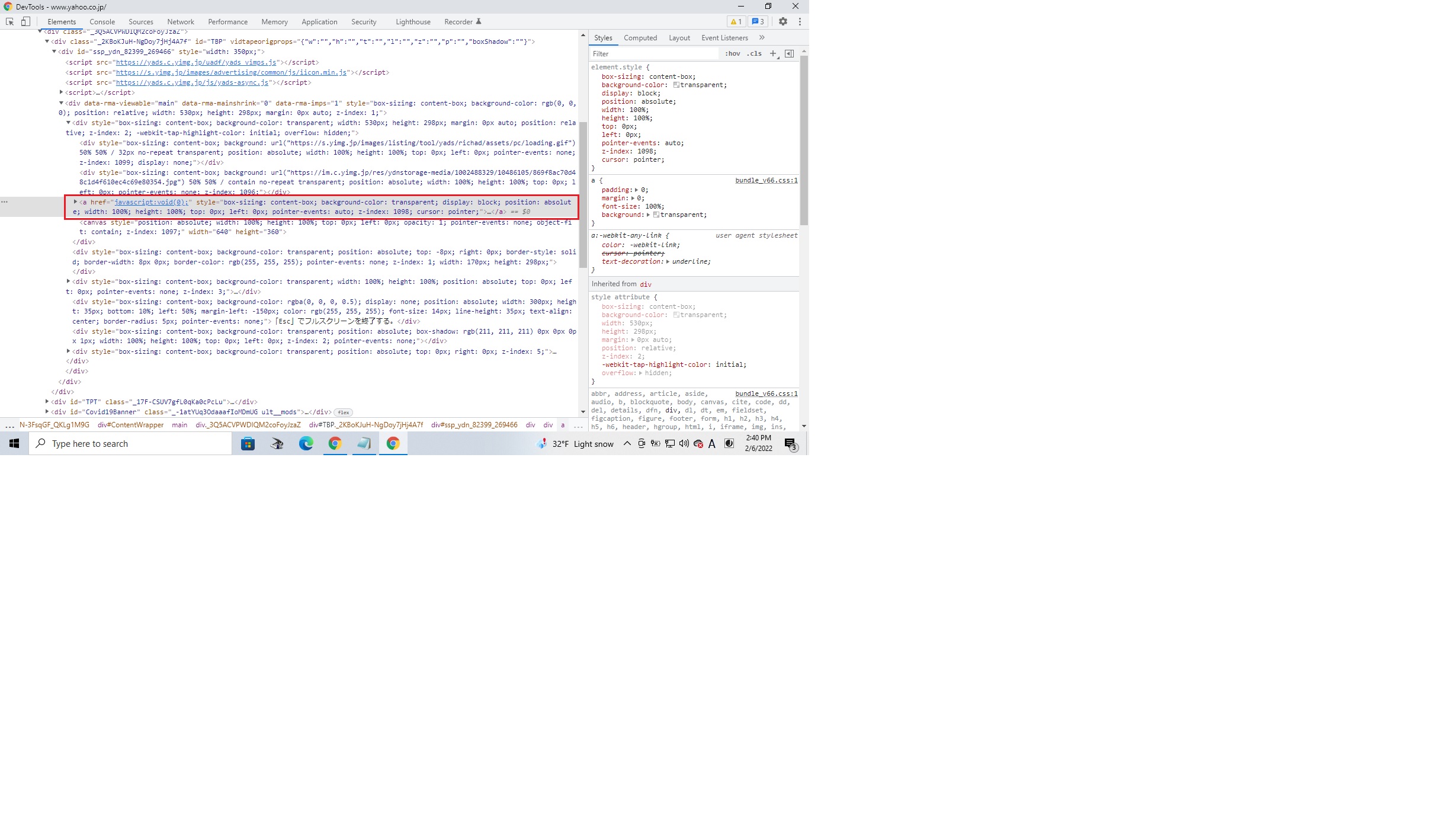The image size is (1456, 819).
Task: Expand the padding shorthand property
Action: tap(636, 190)
